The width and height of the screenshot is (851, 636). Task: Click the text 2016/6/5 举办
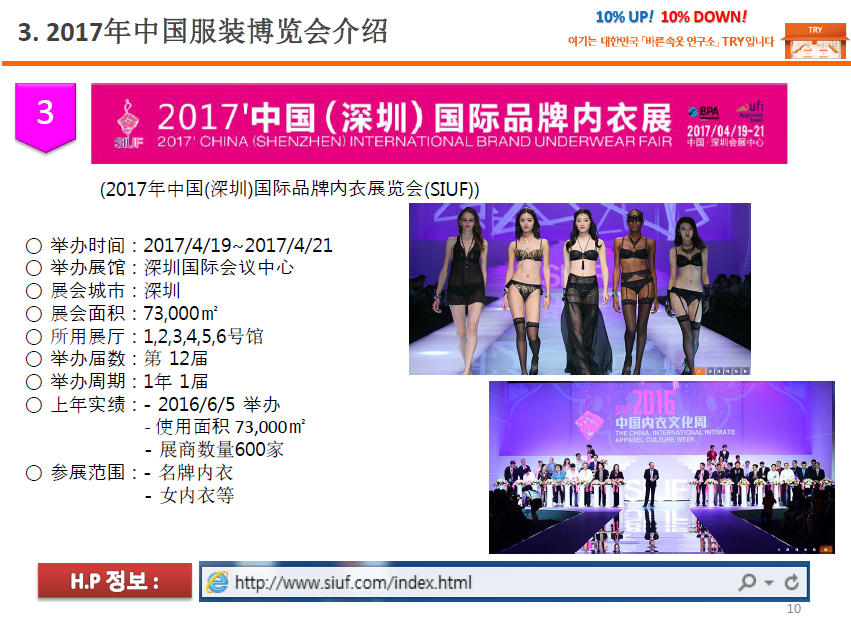(219, 404)
